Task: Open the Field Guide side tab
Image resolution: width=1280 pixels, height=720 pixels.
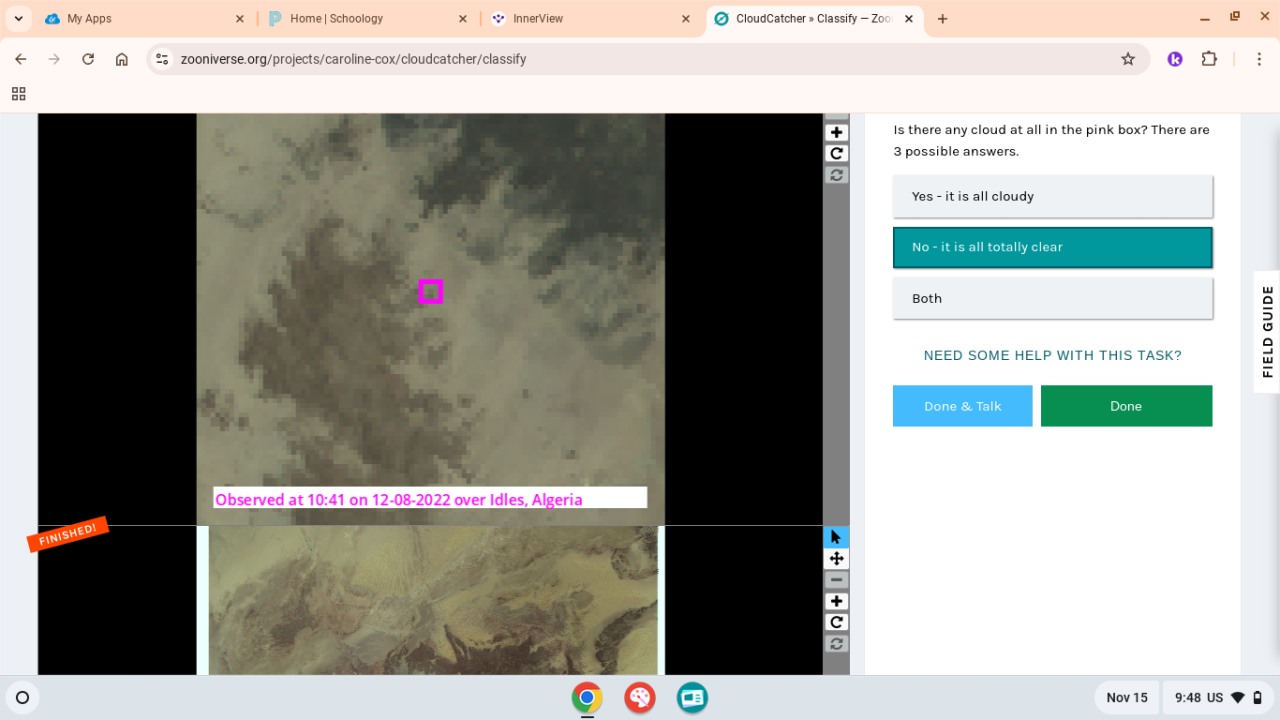Action: (x=1267, y=332)
